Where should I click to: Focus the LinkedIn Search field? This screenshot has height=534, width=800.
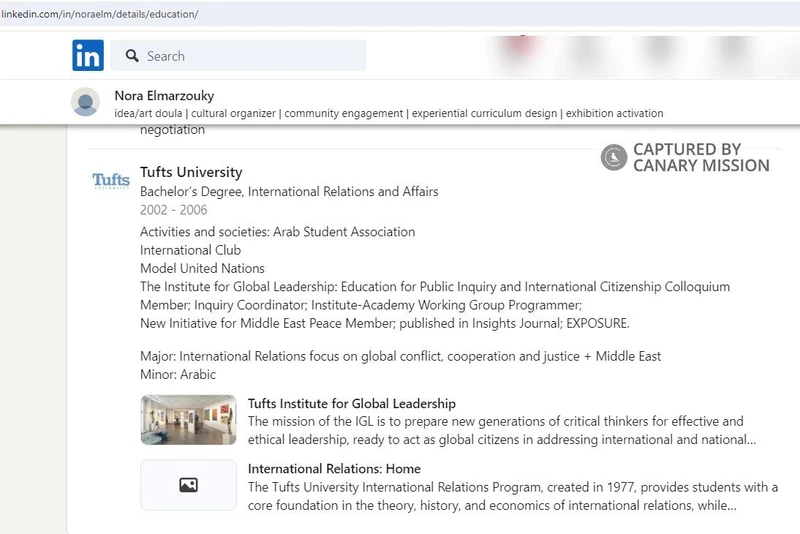coord(238,56)
